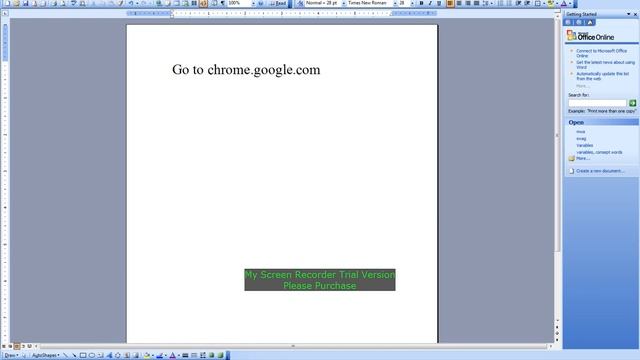640x360 pixels.
Task: Open the Line Style options
Action: 185,356
